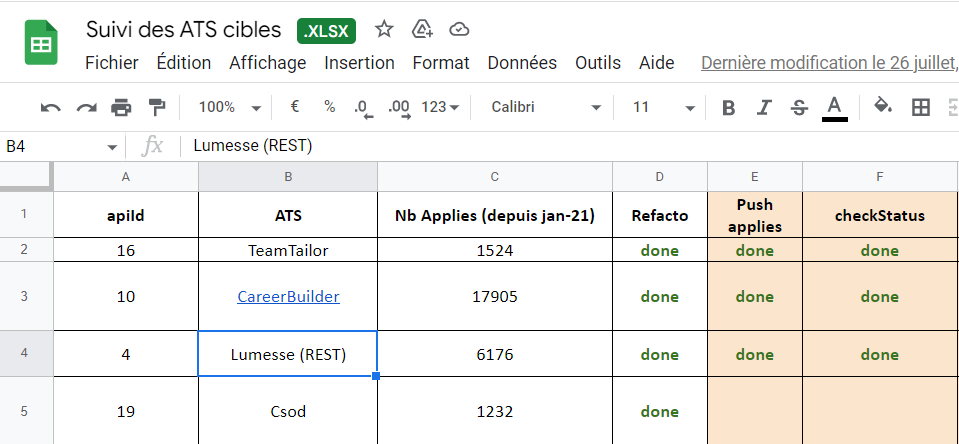Image resolution: width=959 pixels, height=444 pixels.
Task: Click the ATS header cell
Action: 288,215
